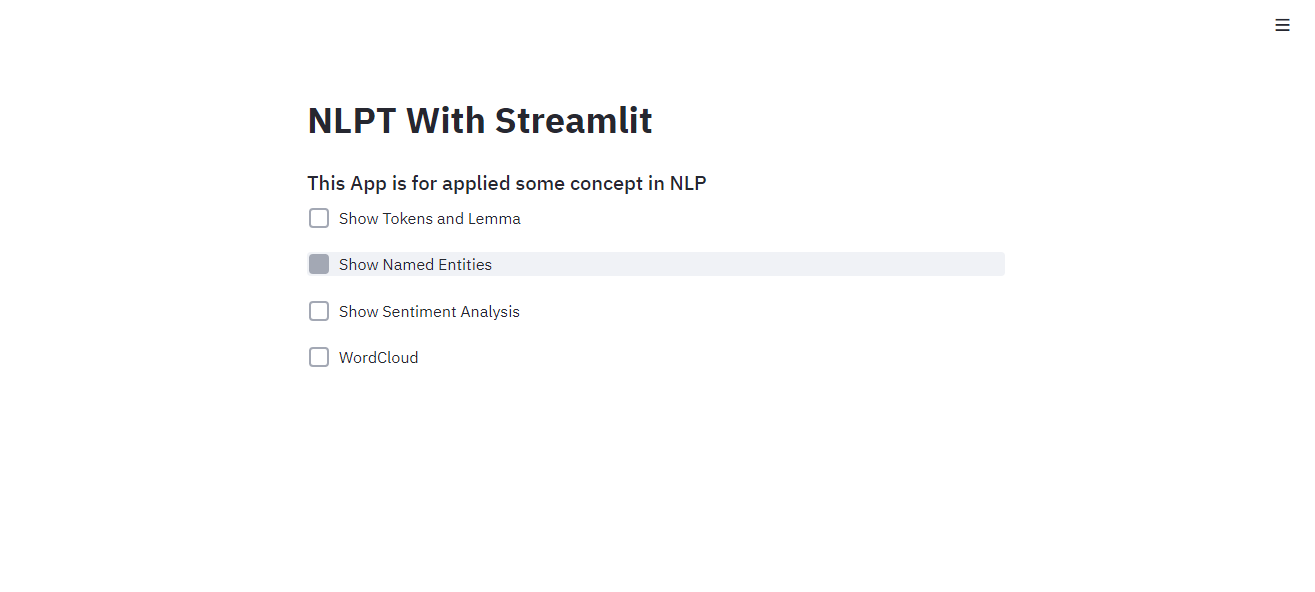Click the checkbox beside Show Sentiment Analysis

318,311
